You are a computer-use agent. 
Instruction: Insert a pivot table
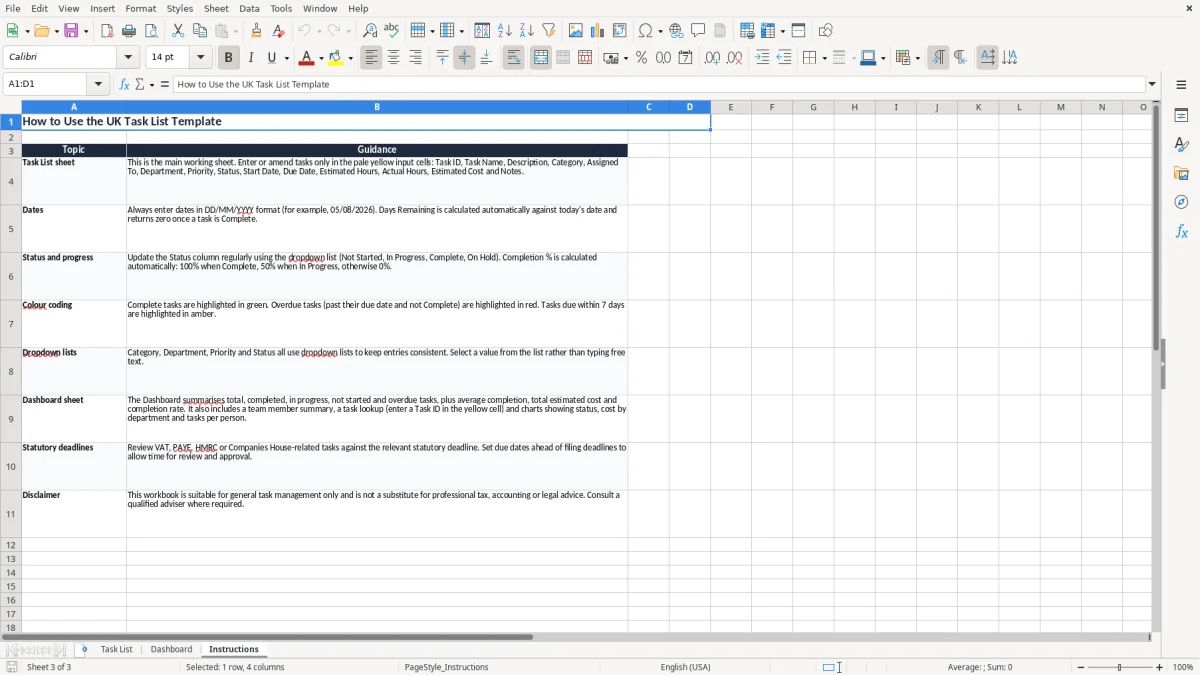coord(620,31)
